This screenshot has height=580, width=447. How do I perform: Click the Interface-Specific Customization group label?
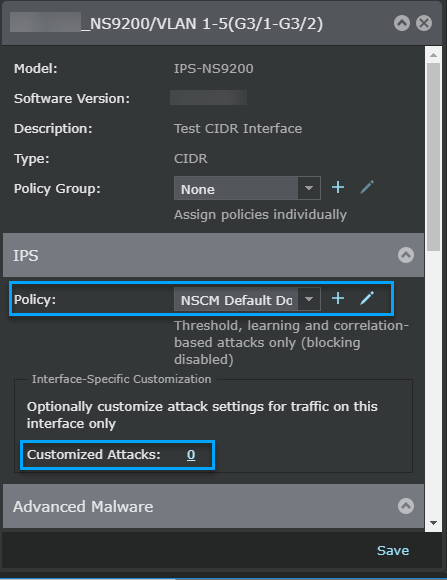click(x=121, y=379)
